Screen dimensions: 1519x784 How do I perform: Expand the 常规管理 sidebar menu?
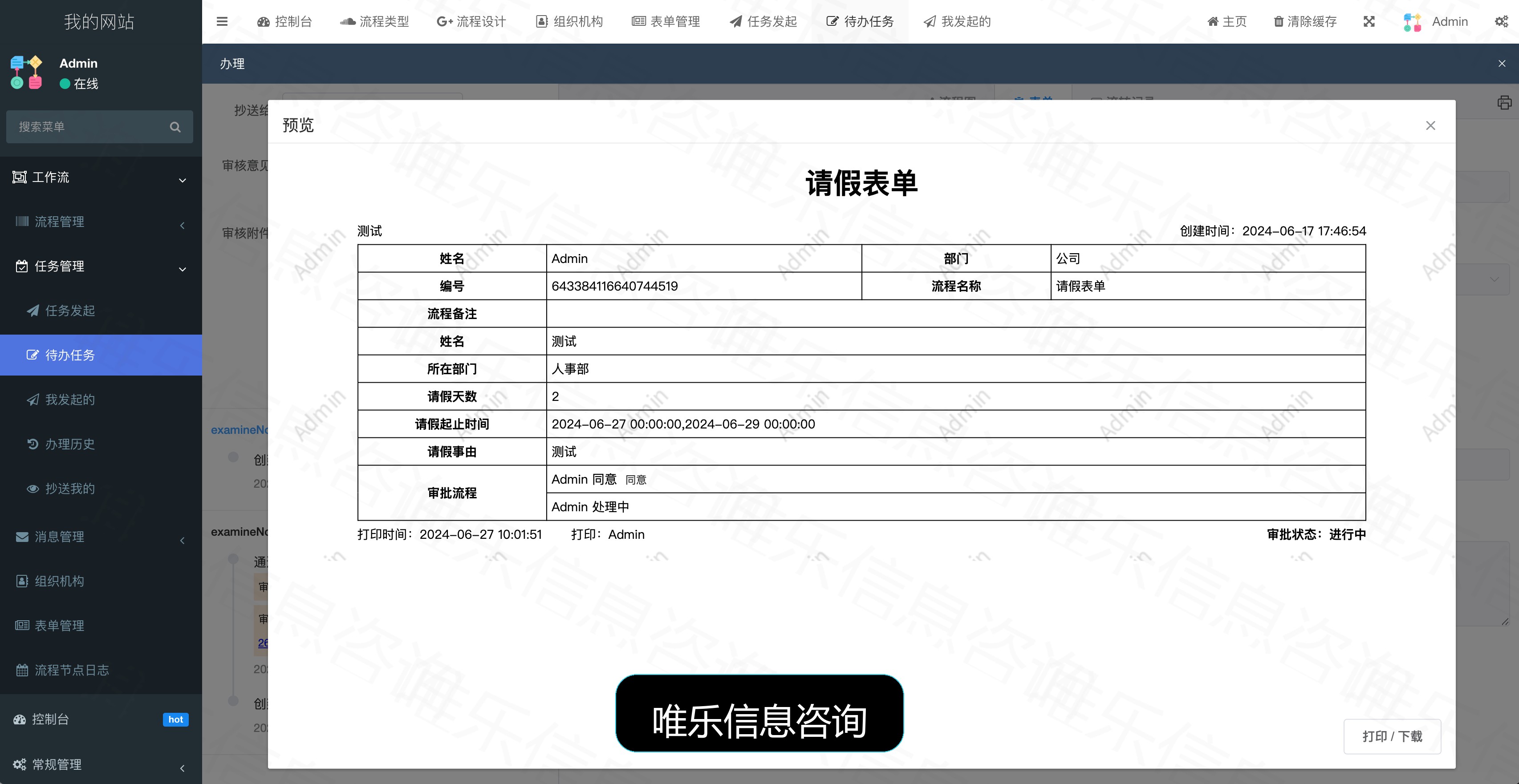tap(101, 764)
